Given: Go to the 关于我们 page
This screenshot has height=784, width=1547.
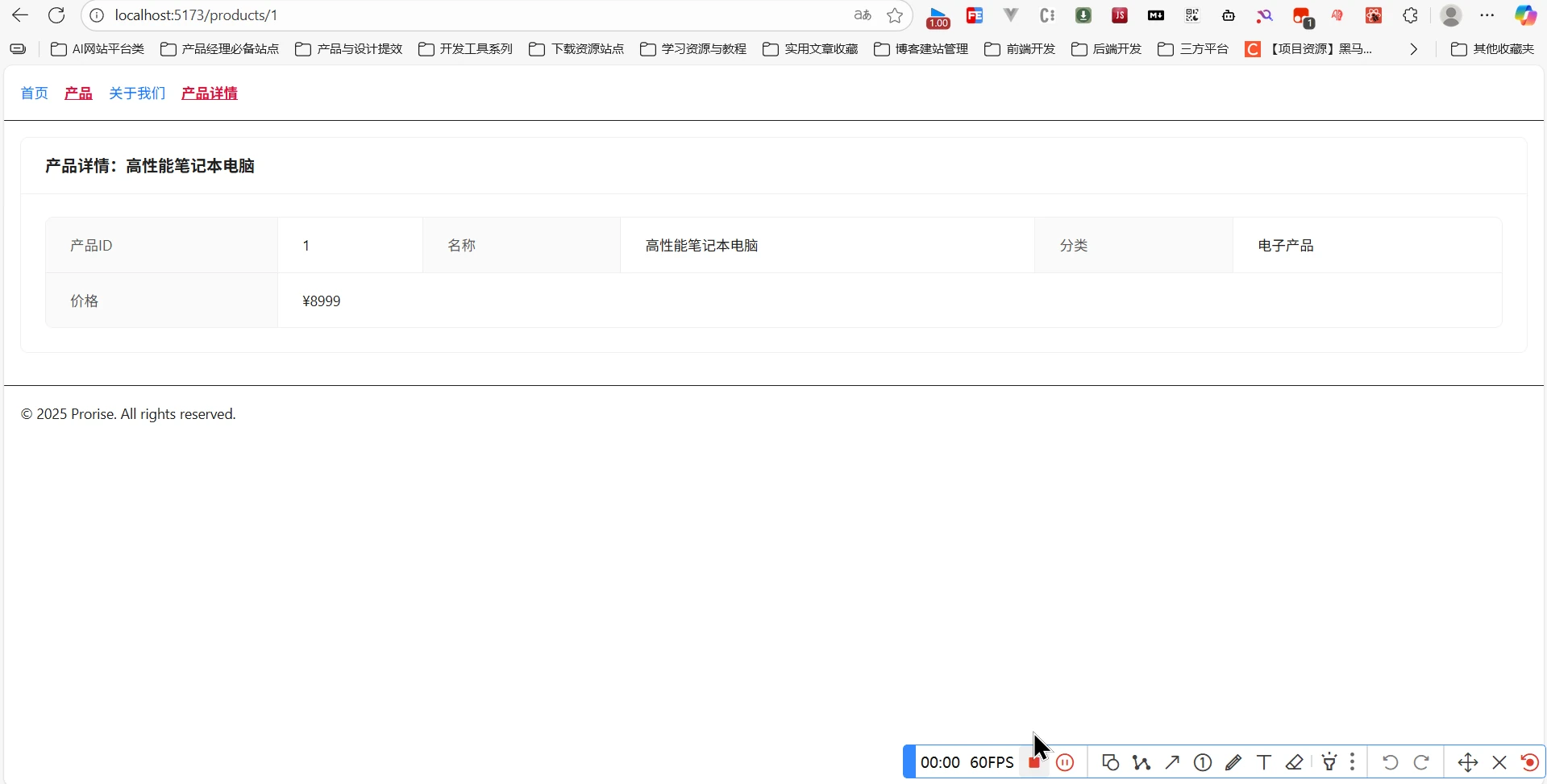Looking at the screenshot, I should pos(137,93).
